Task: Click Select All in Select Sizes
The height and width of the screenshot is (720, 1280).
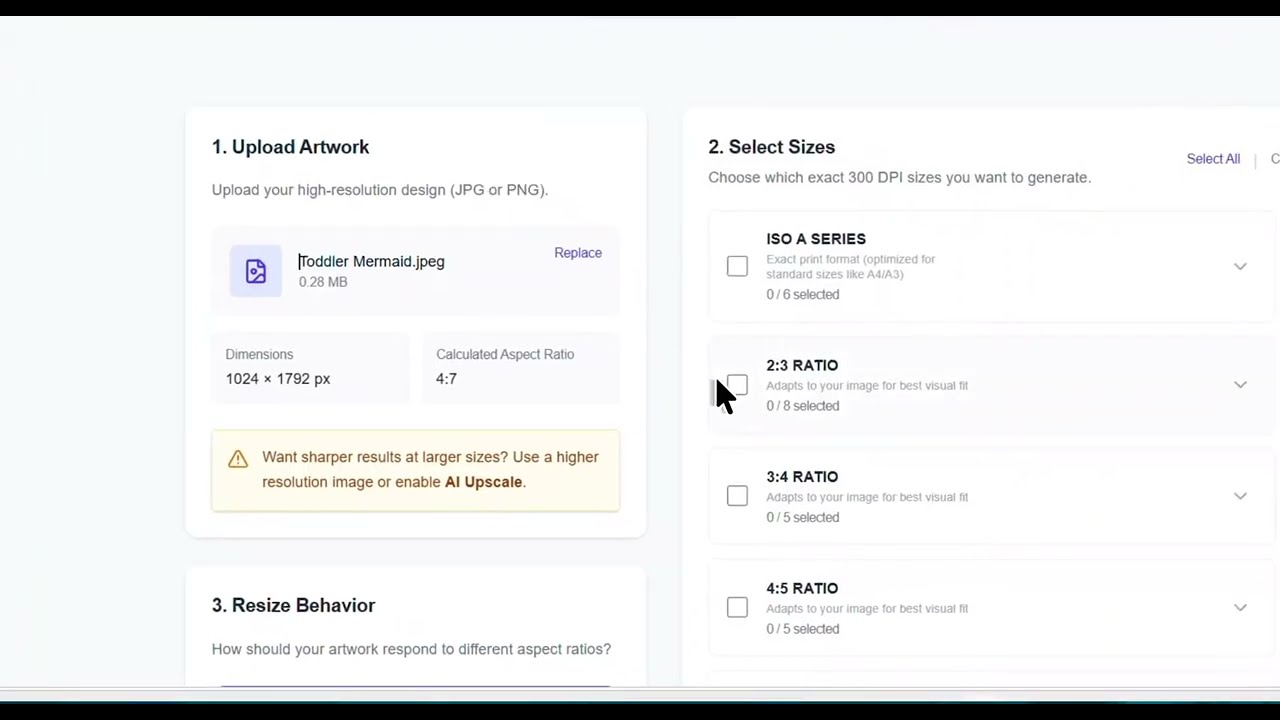Action: point(1213,159)
